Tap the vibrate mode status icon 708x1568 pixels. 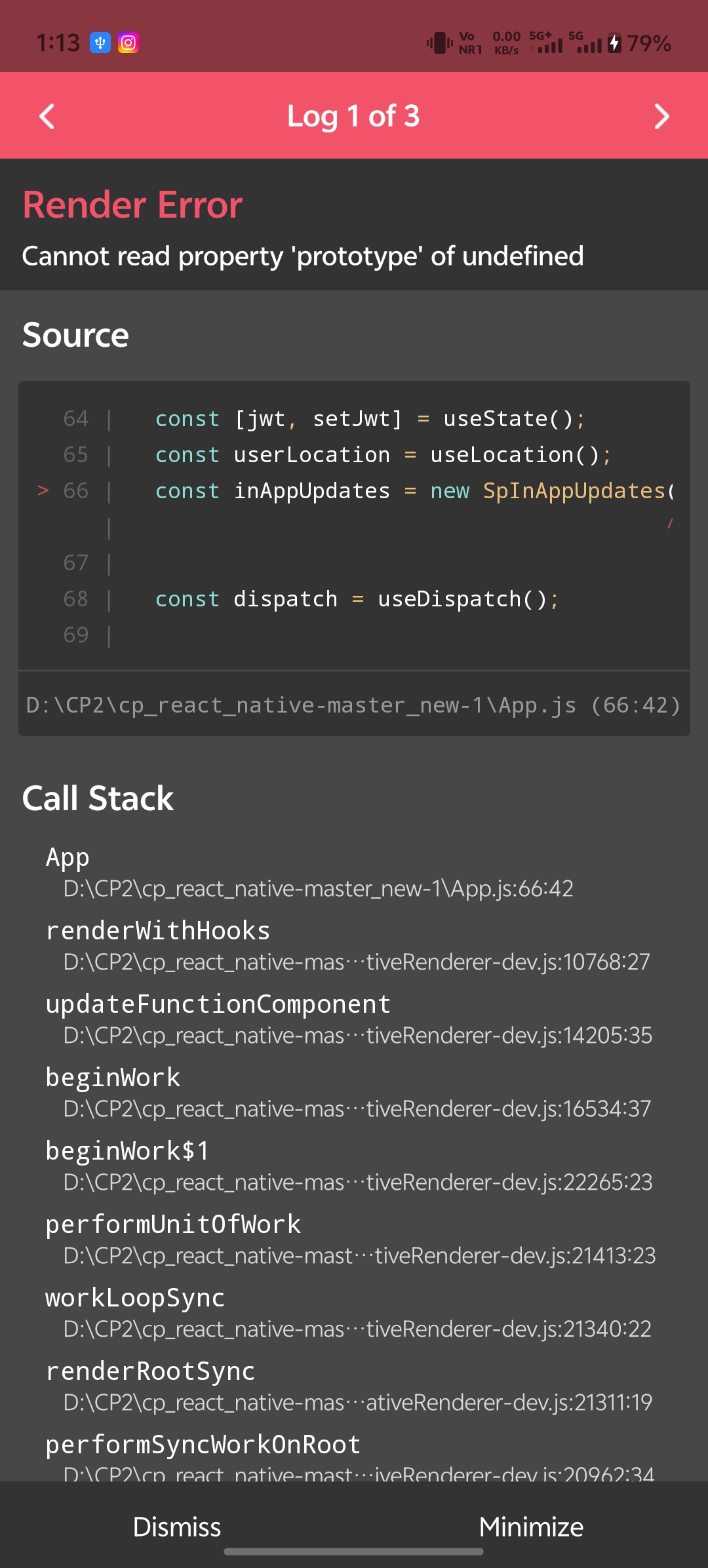[439, 43]
